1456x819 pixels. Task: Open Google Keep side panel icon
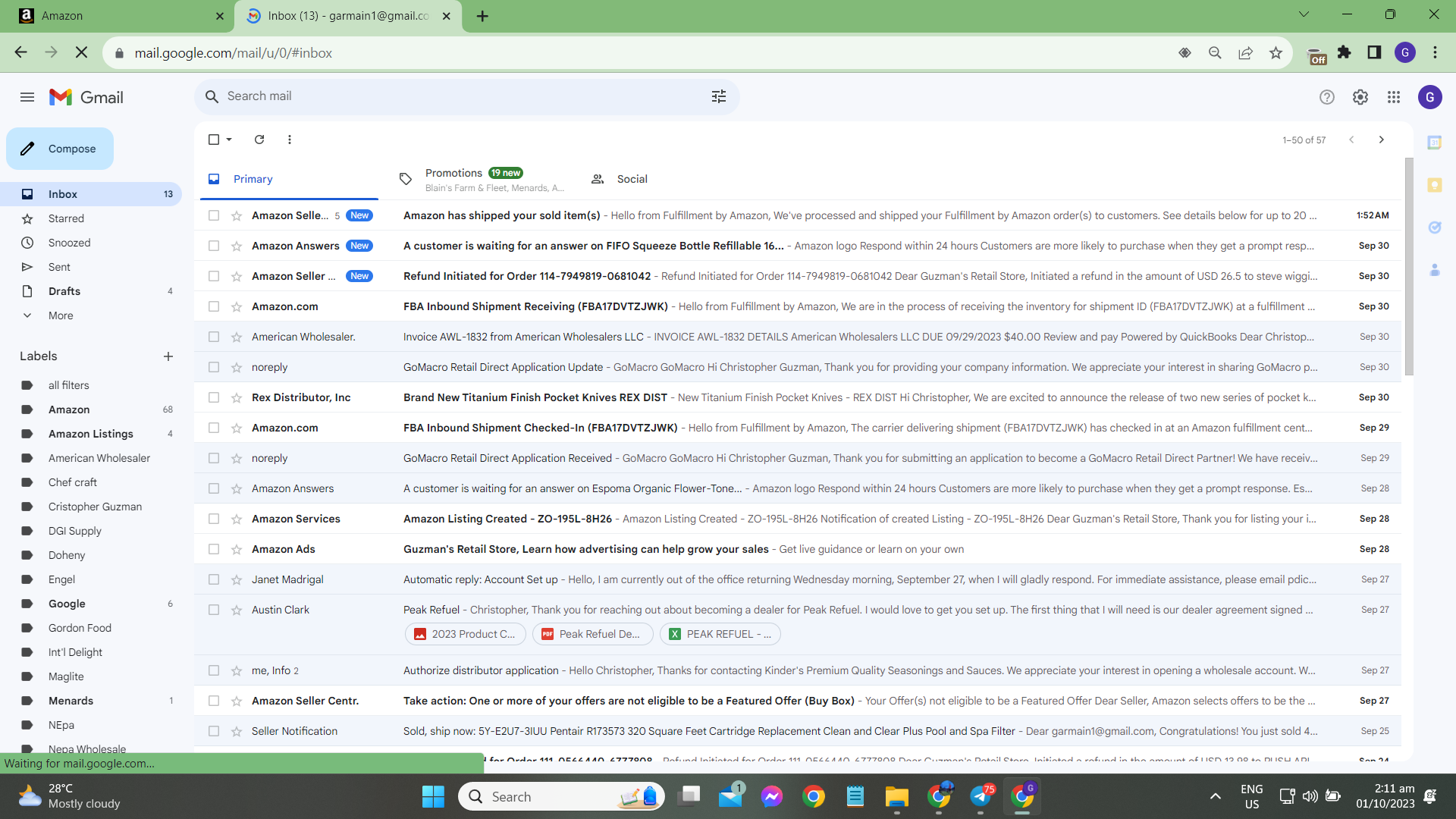1435,185
